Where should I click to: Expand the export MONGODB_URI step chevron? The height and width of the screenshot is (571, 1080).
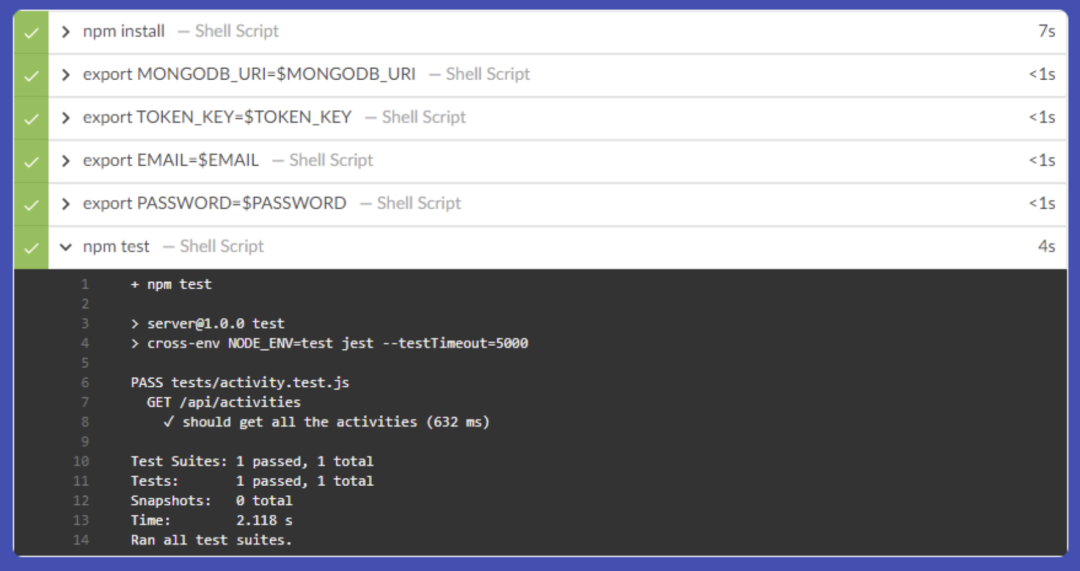click(x=66, y=75)
